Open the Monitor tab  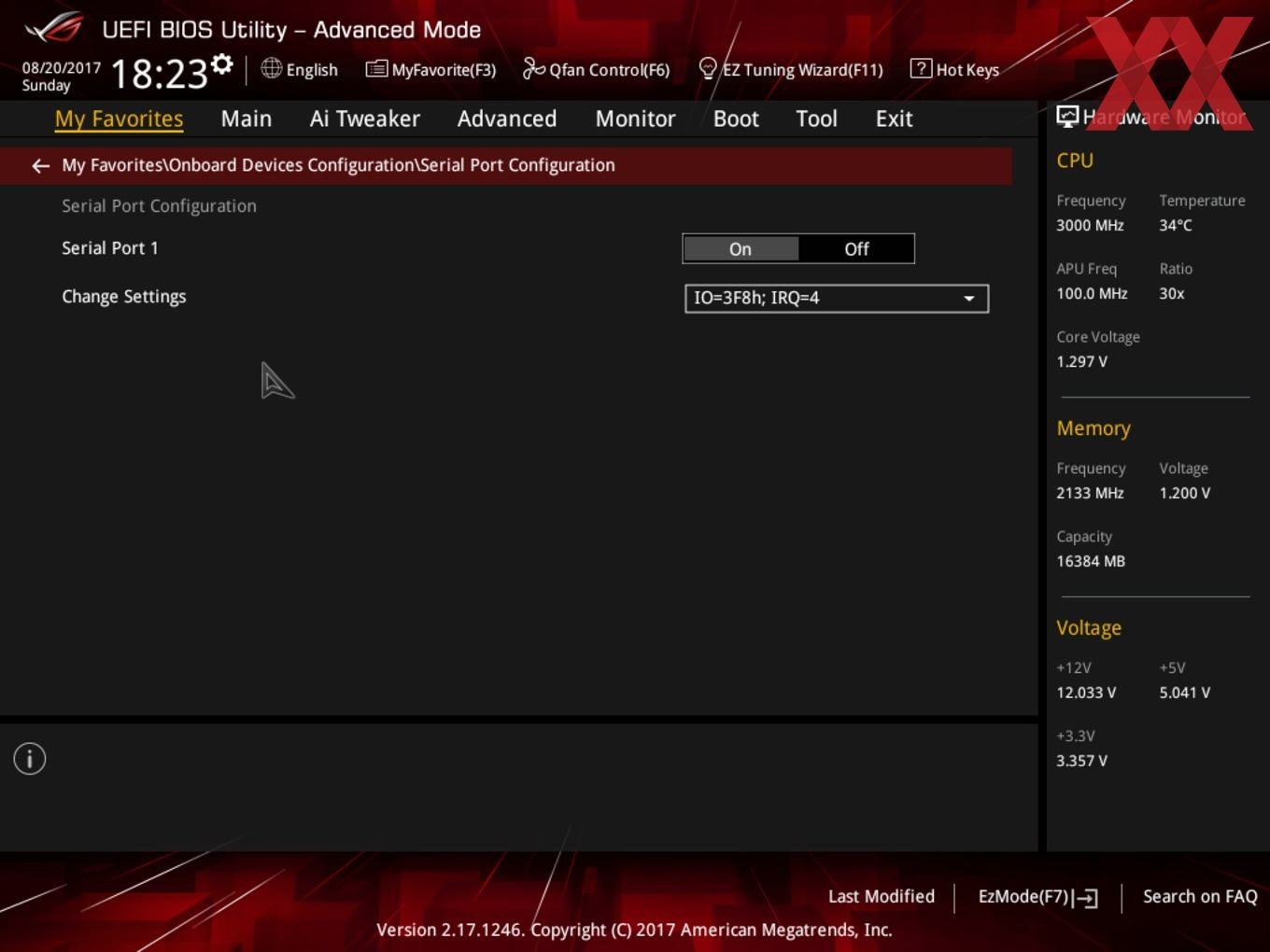click(x=635, y=119)
